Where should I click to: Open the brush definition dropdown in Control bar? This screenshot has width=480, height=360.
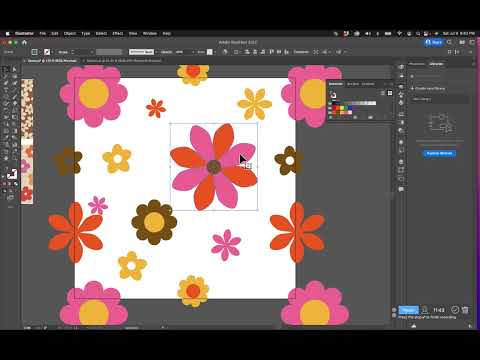click(x=142, y=52)
